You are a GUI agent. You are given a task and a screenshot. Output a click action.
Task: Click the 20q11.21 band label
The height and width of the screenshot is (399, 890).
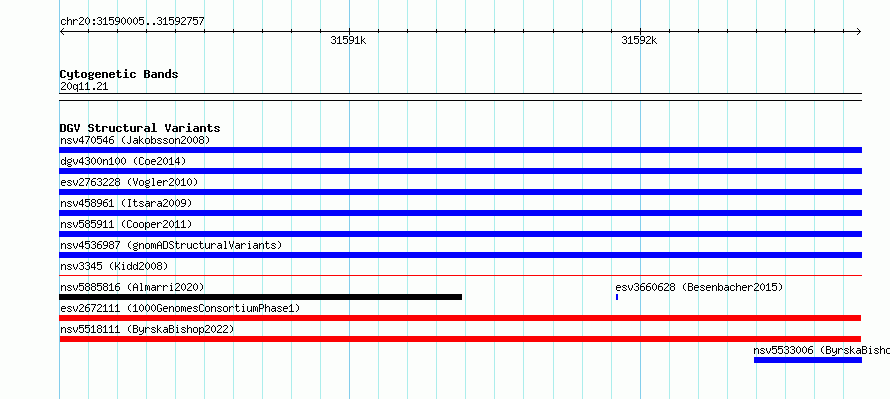84,87
